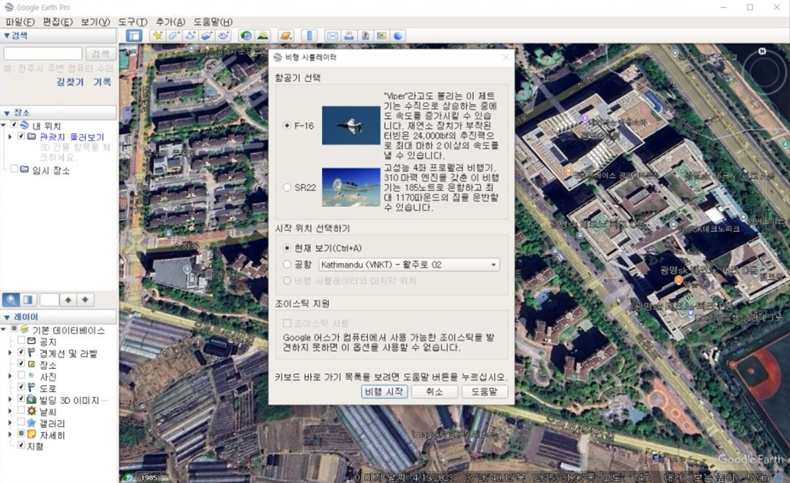
Task: Expand the 빌딩 3D 이미지 layer node
Action: (x=10, y=399)
